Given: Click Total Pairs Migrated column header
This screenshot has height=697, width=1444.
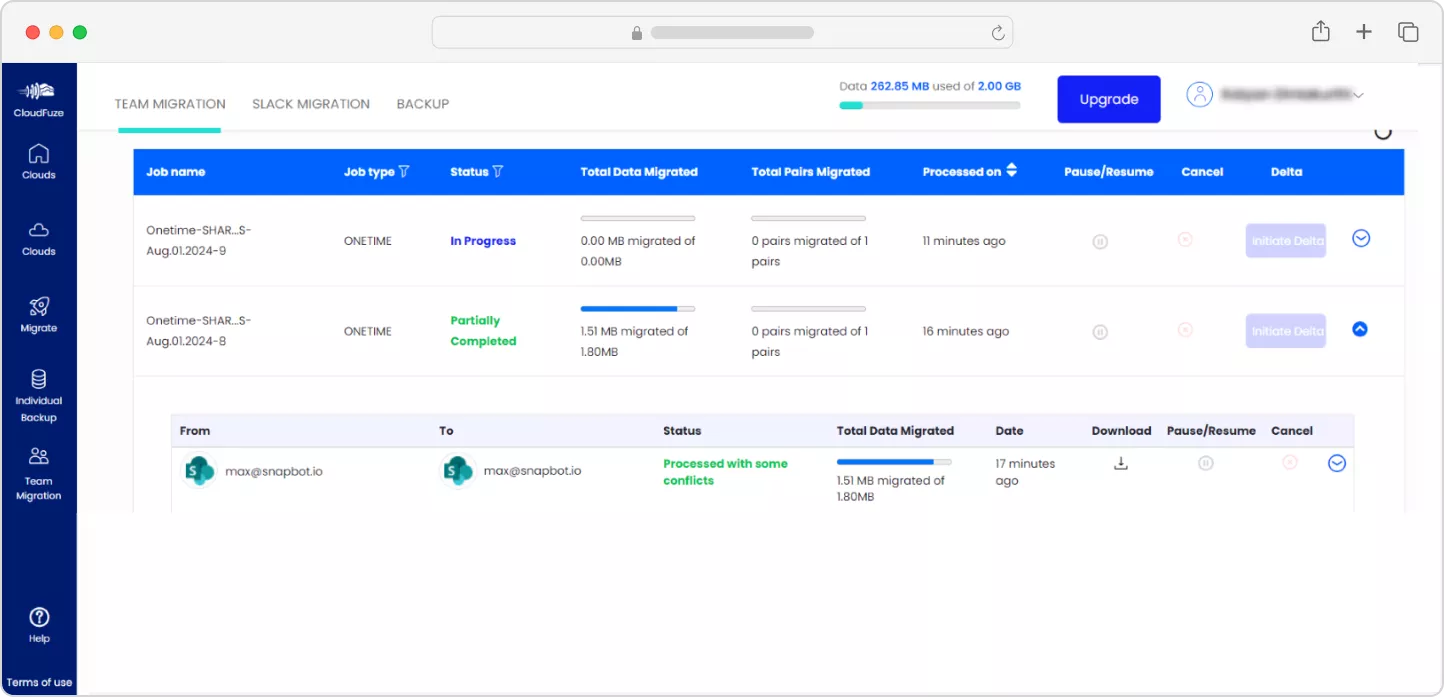Looking at the screenshot, I should [811, 172].
